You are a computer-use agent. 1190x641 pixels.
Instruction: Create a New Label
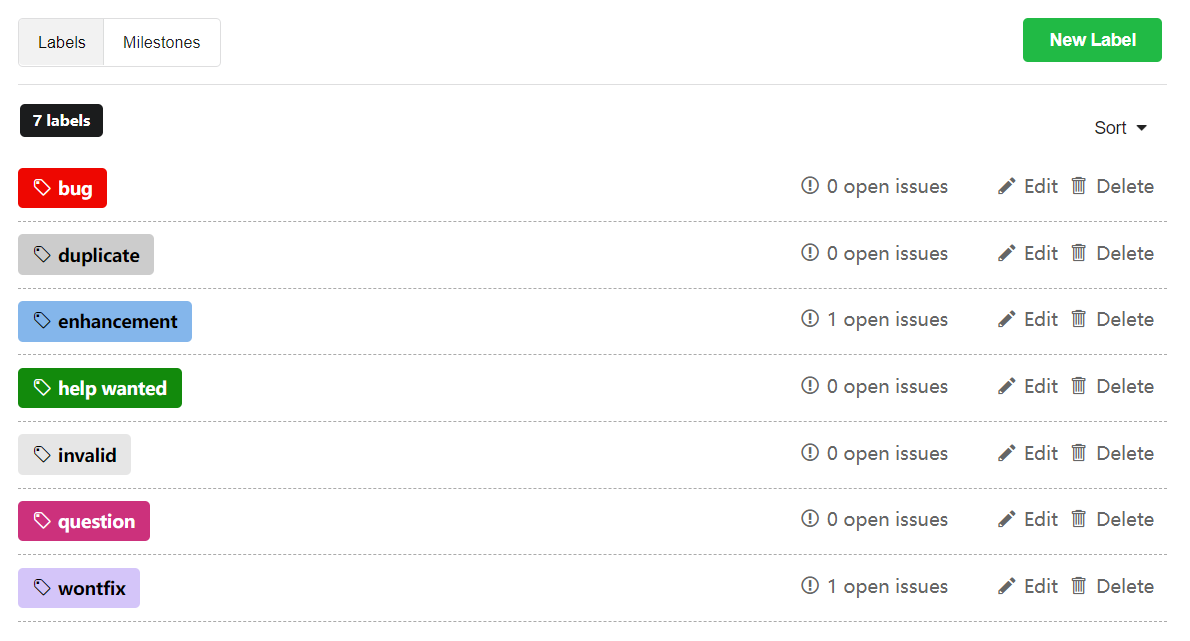coord(1092,40)
